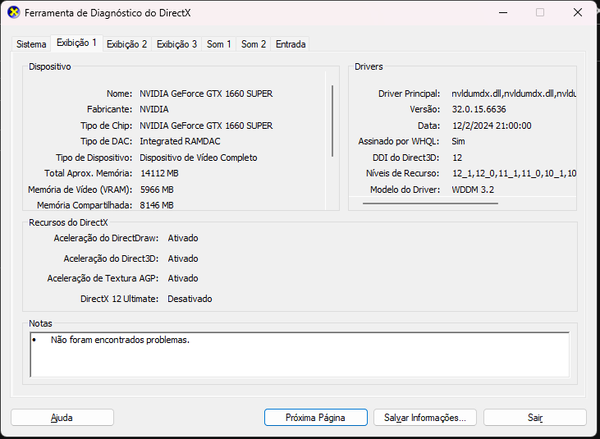The height and width of the screenshot is (439, 600).
Task: Select the Exibição 1 tab
Action: 77,43
